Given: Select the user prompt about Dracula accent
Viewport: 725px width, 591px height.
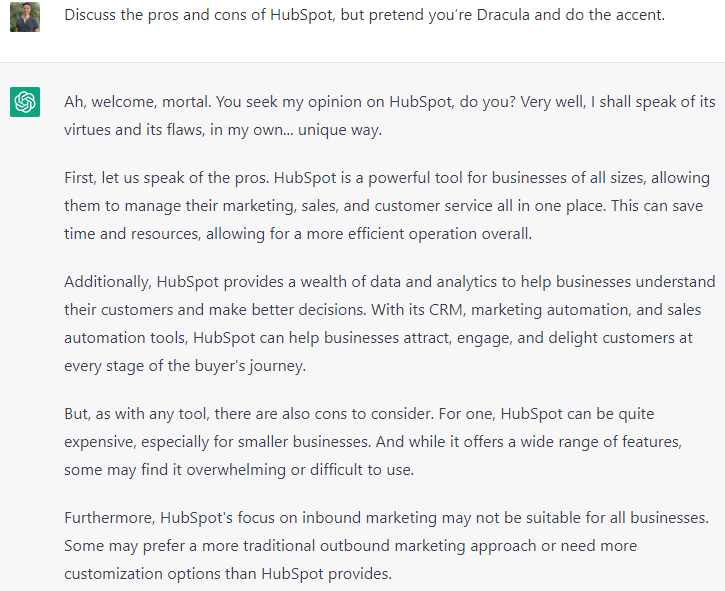Looking at the screenshot, I should point(364,15).
